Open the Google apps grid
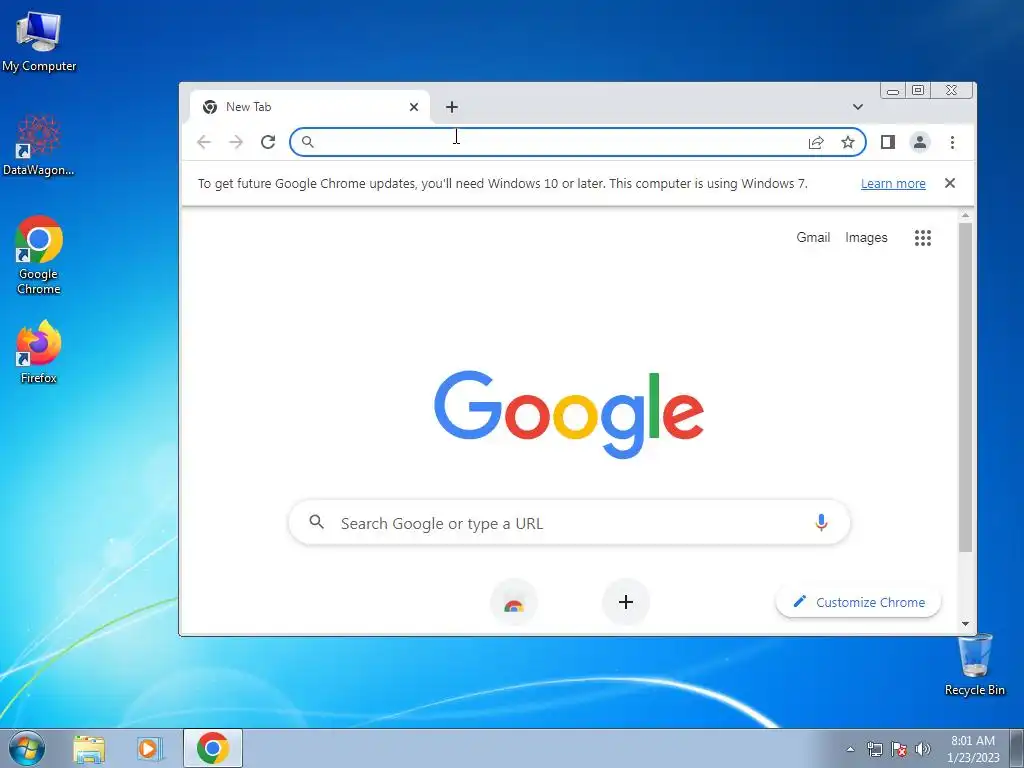1024x768 pixels. point(922,238)
